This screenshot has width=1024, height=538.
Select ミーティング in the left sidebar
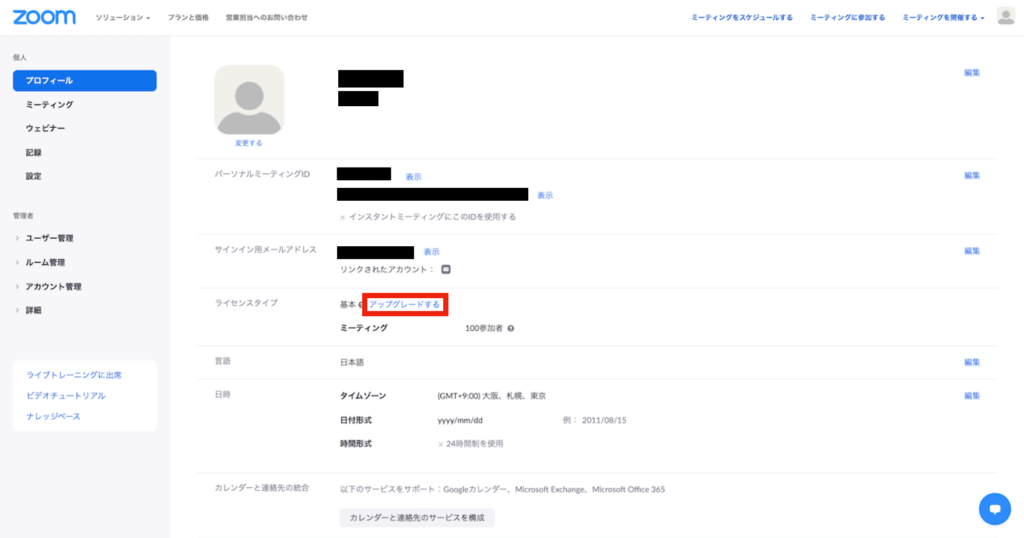coord(49,104)
